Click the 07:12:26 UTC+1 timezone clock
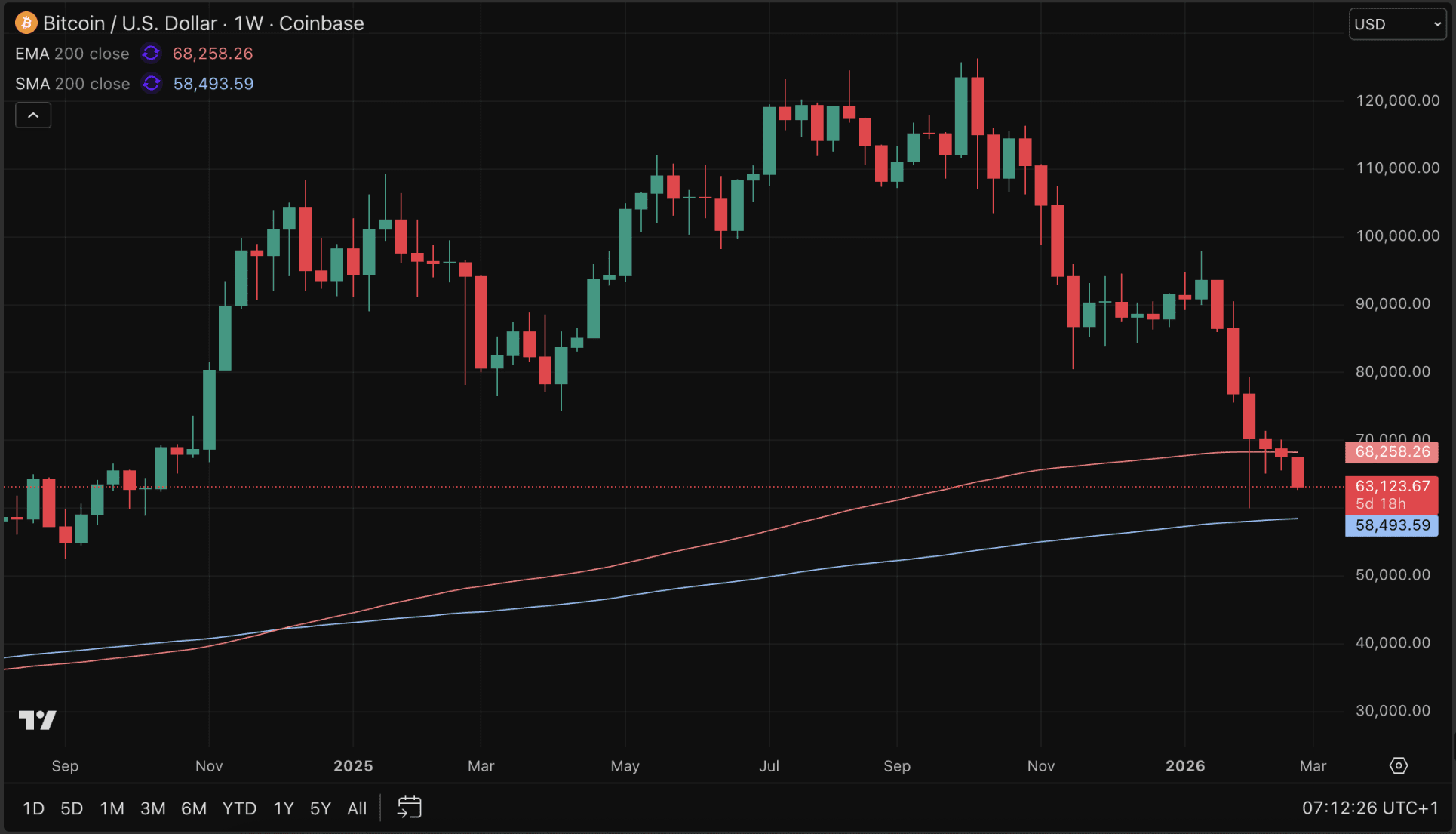 coord(1369,808)
